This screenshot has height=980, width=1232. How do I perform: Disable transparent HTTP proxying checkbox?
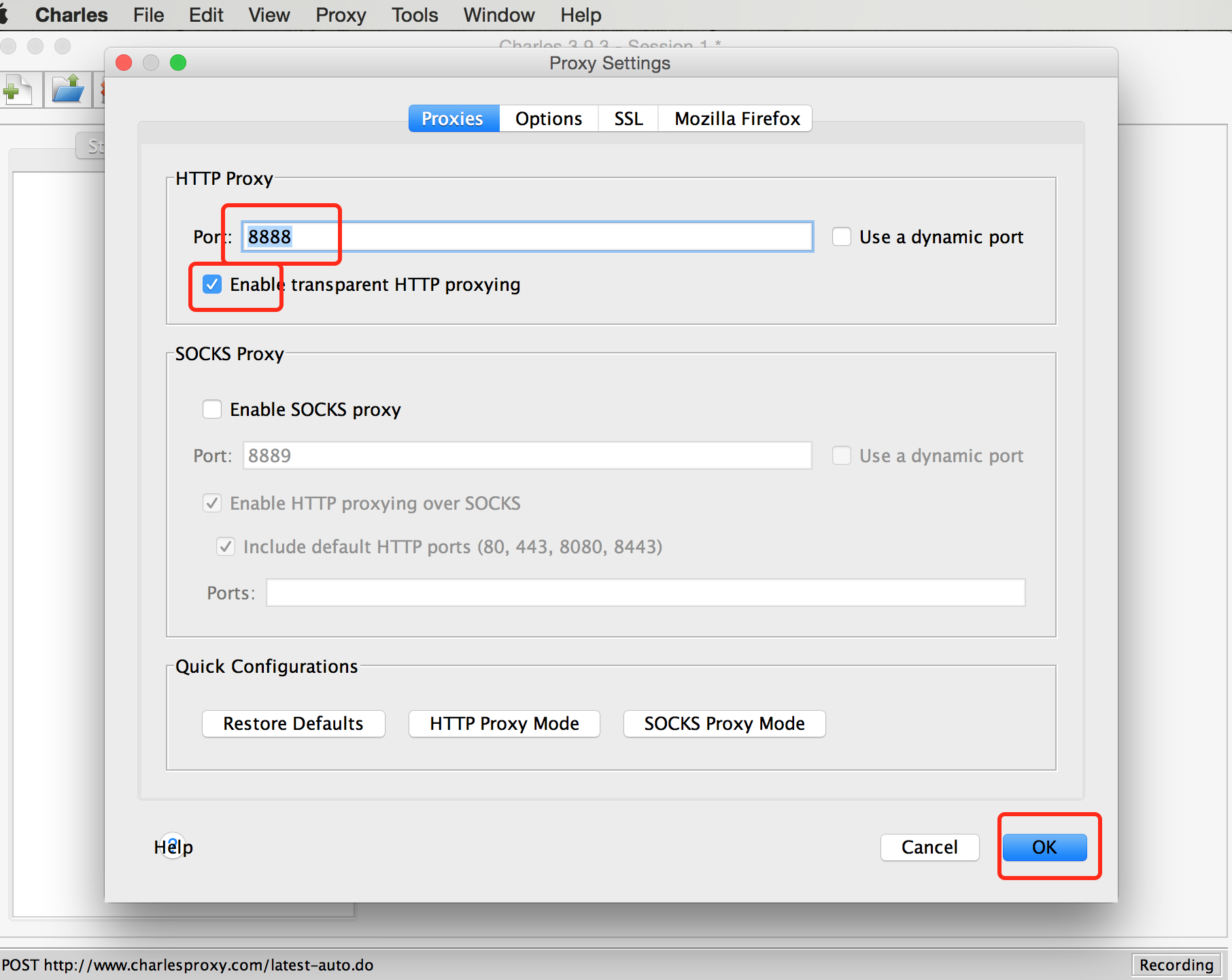(x=212, y=284)
